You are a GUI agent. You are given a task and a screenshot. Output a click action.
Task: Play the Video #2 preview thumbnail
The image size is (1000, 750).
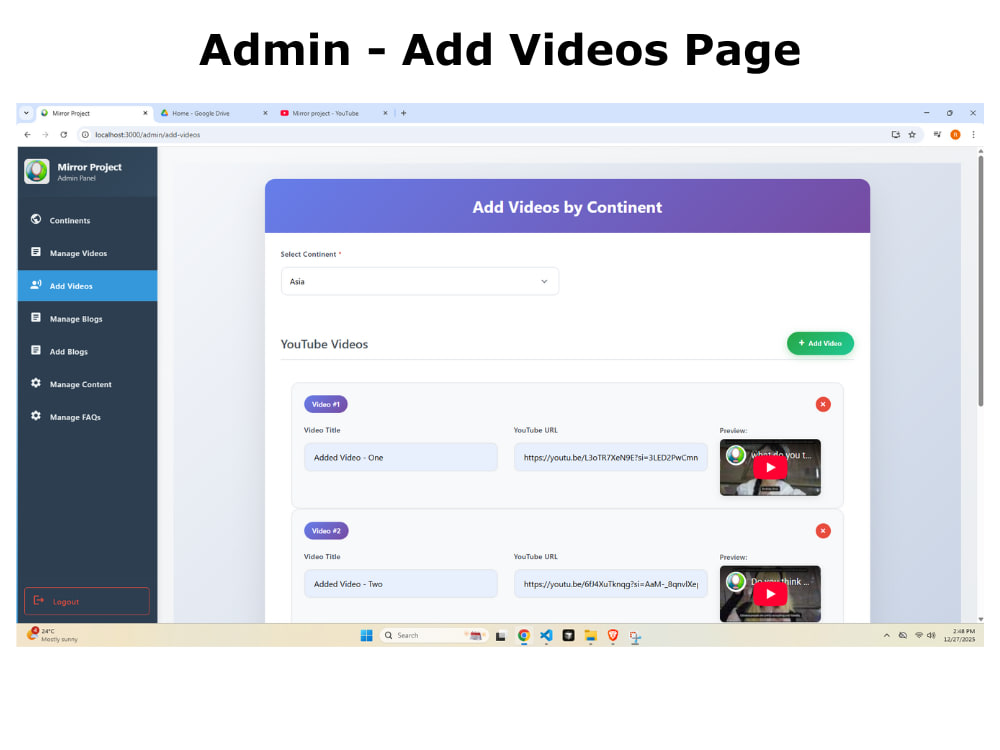pos(770,594)
